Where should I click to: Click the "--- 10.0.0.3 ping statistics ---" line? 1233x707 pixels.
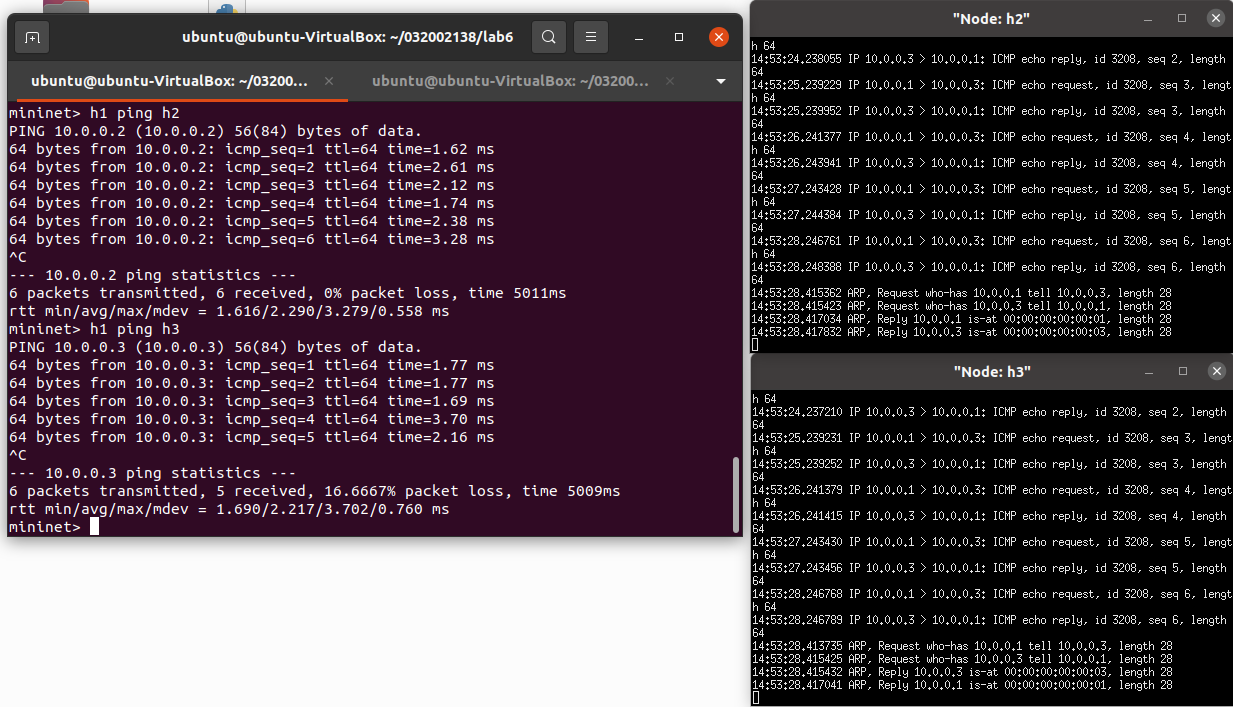coord(152,473)
